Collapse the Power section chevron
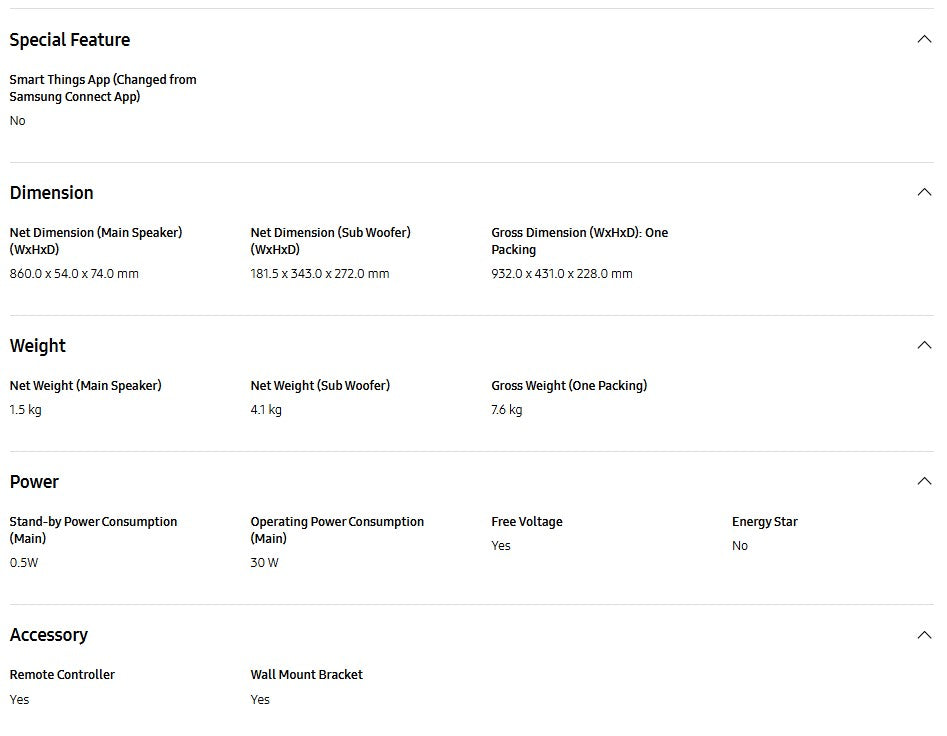This screenshot has height=736, width=947. click(x=924, y=481)
